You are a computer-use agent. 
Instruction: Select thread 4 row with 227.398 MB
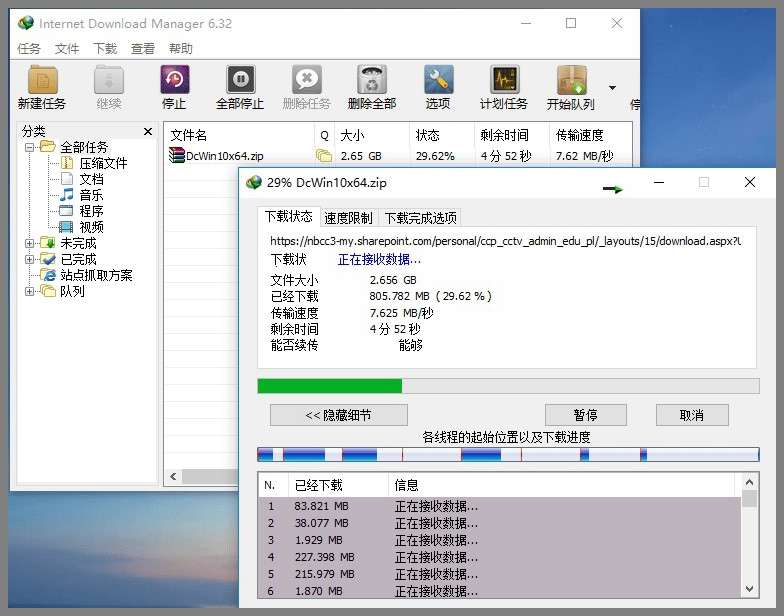(x=500, y=557)
